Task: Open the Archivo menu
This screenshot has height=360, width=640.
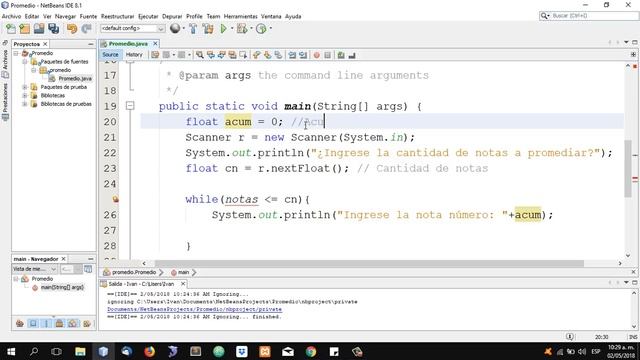Action: click(x=11, y=16)
